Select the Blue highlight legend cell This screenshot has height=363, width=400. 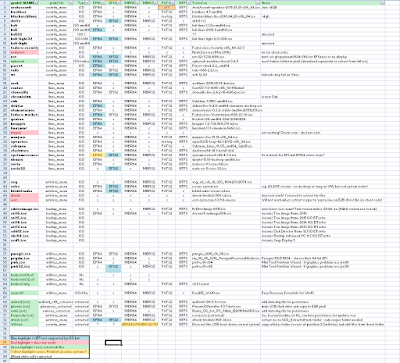[x=50, y=338]
